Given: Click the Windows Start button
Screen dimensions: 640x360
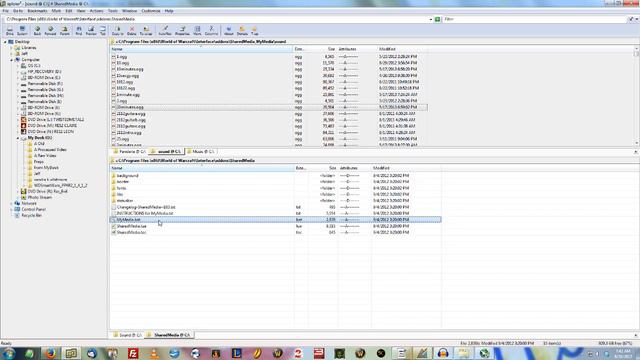Looking at the screenshot, I should pos(8,353).
